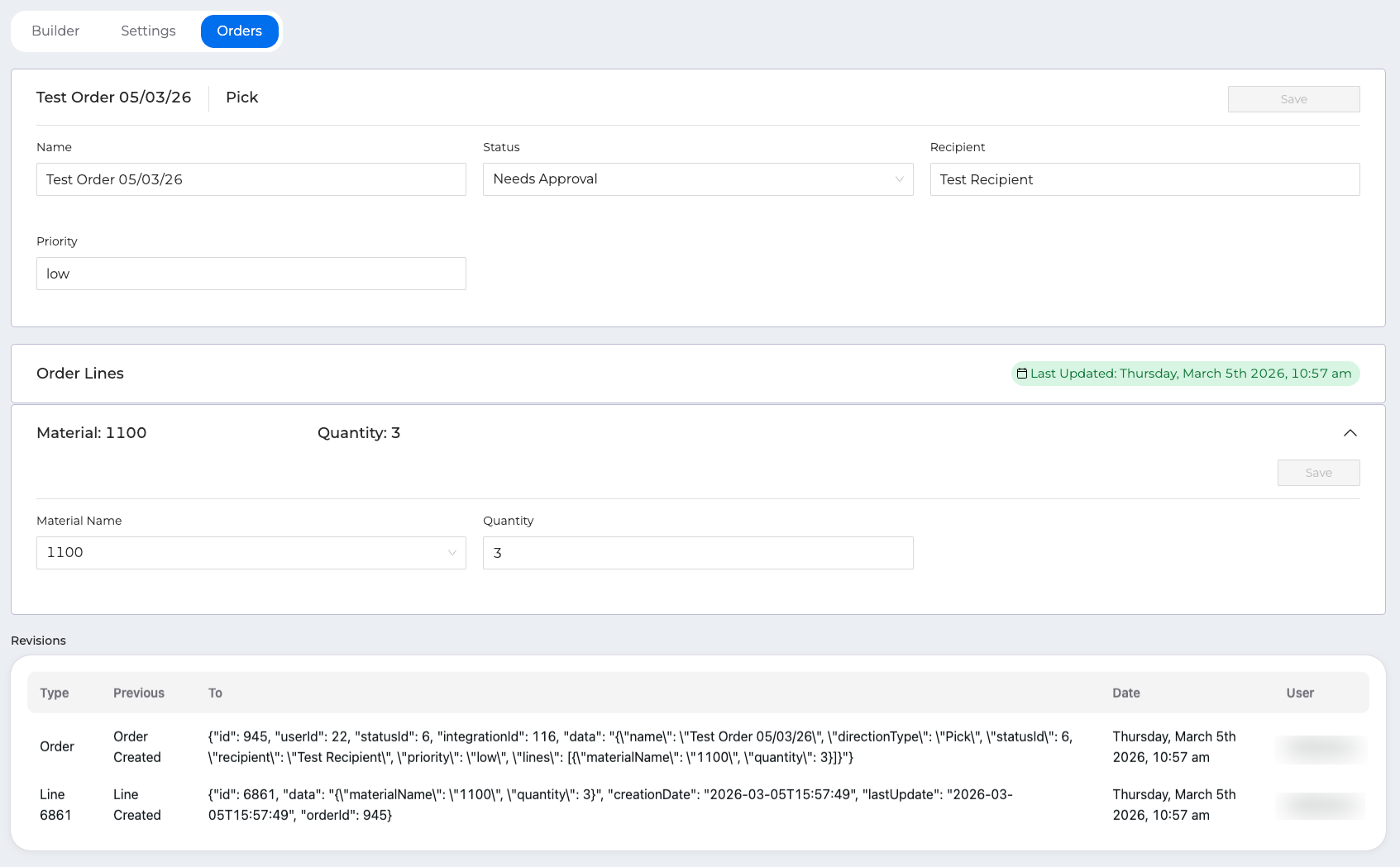Open the Settings tab
This screenshot has height=867, width=1400.
click(148, 31)
